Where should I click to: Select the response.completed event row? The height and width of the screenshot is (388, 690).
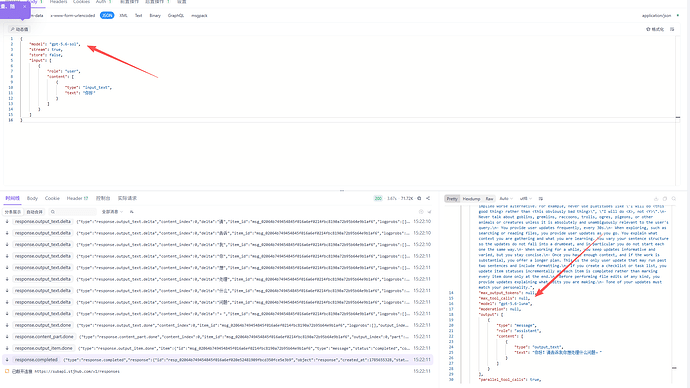click(x=218, y=360)
